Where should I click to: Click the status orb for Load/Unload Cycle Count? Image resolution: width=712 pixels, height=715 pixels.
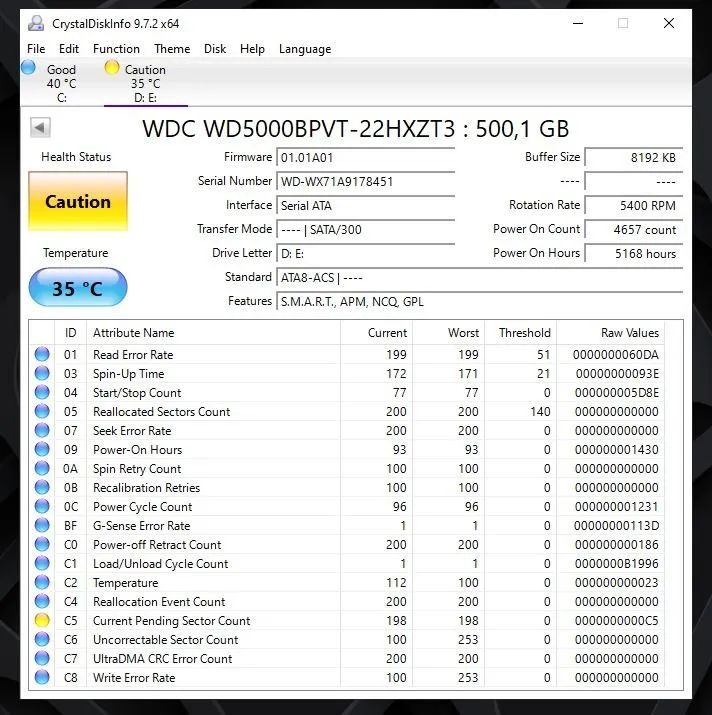[42, 563]
